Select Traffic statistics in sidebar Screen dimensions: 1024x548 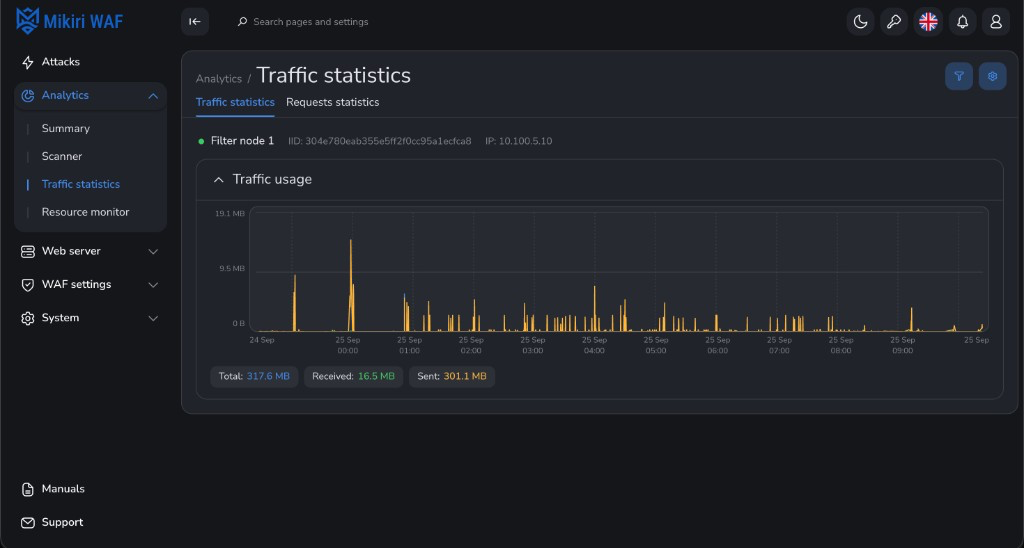[x=80, y=184]
